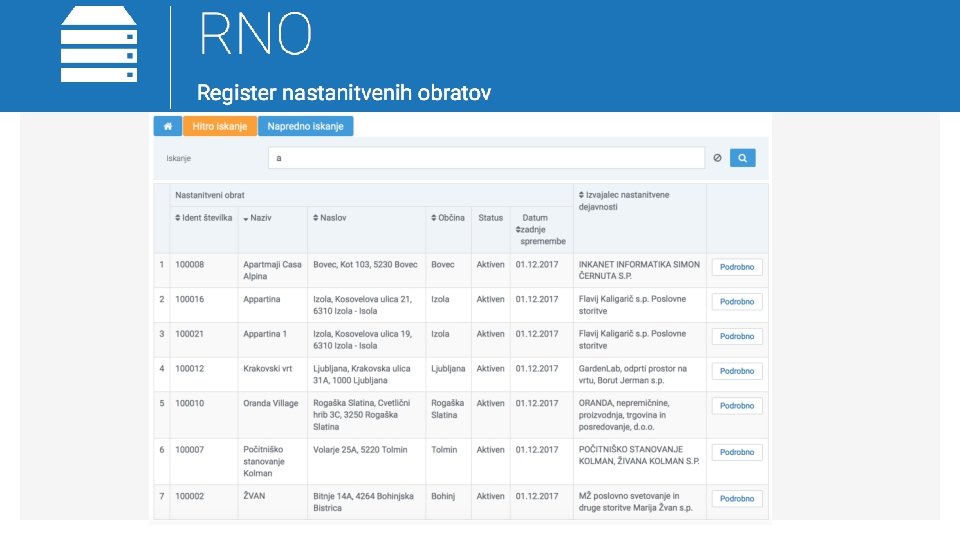Click the Ljubljana municipality cell
The width and height of the screenshot is (960, 540).
448,369
